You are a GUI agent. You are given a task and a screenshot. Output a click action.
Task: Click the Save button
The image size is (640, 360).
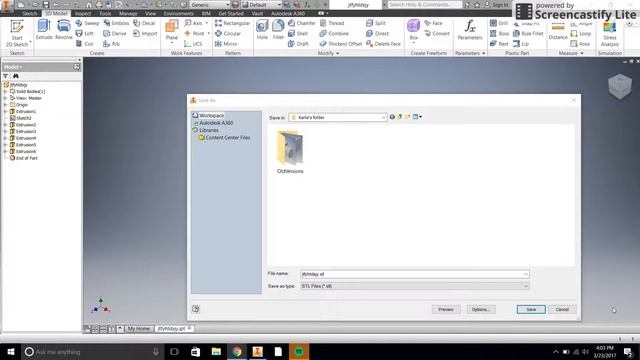tap(531, 309)
